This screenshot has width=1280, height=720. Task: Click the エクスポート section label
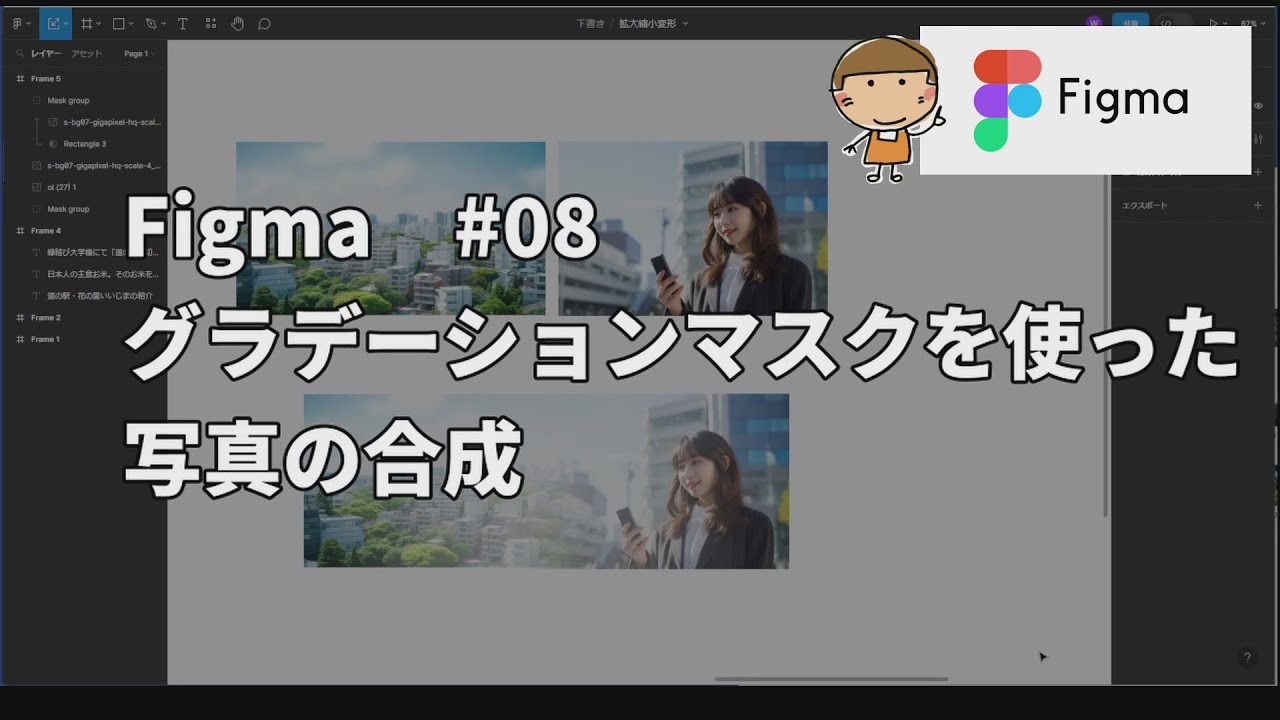click(x=1145, y=205)
